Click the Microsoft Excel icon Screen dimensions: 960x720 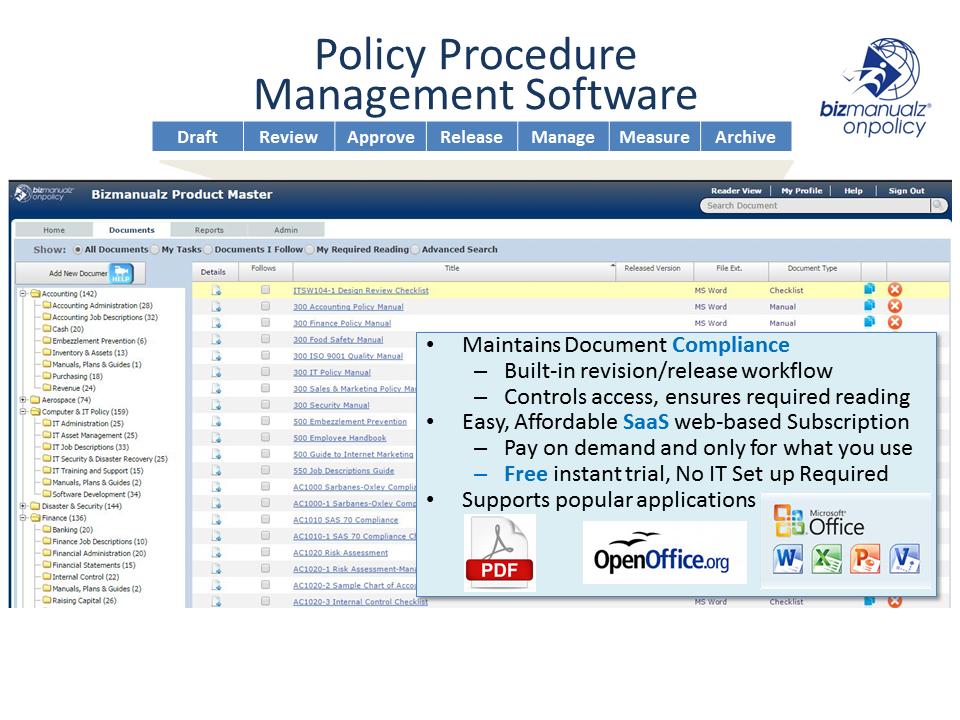827,558
